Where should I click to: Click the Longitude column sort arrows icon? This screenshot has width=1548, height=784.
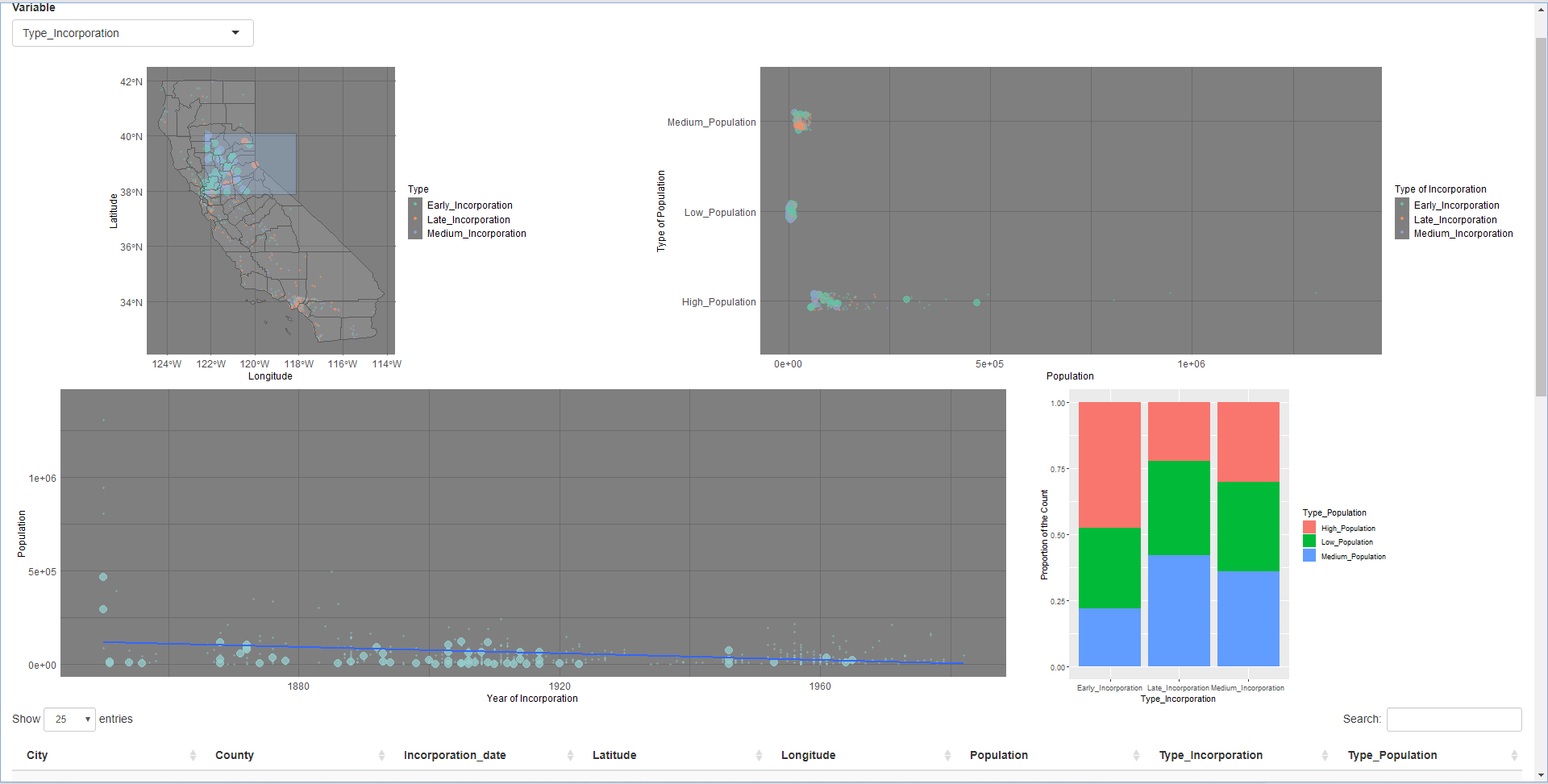coord(947,755)
